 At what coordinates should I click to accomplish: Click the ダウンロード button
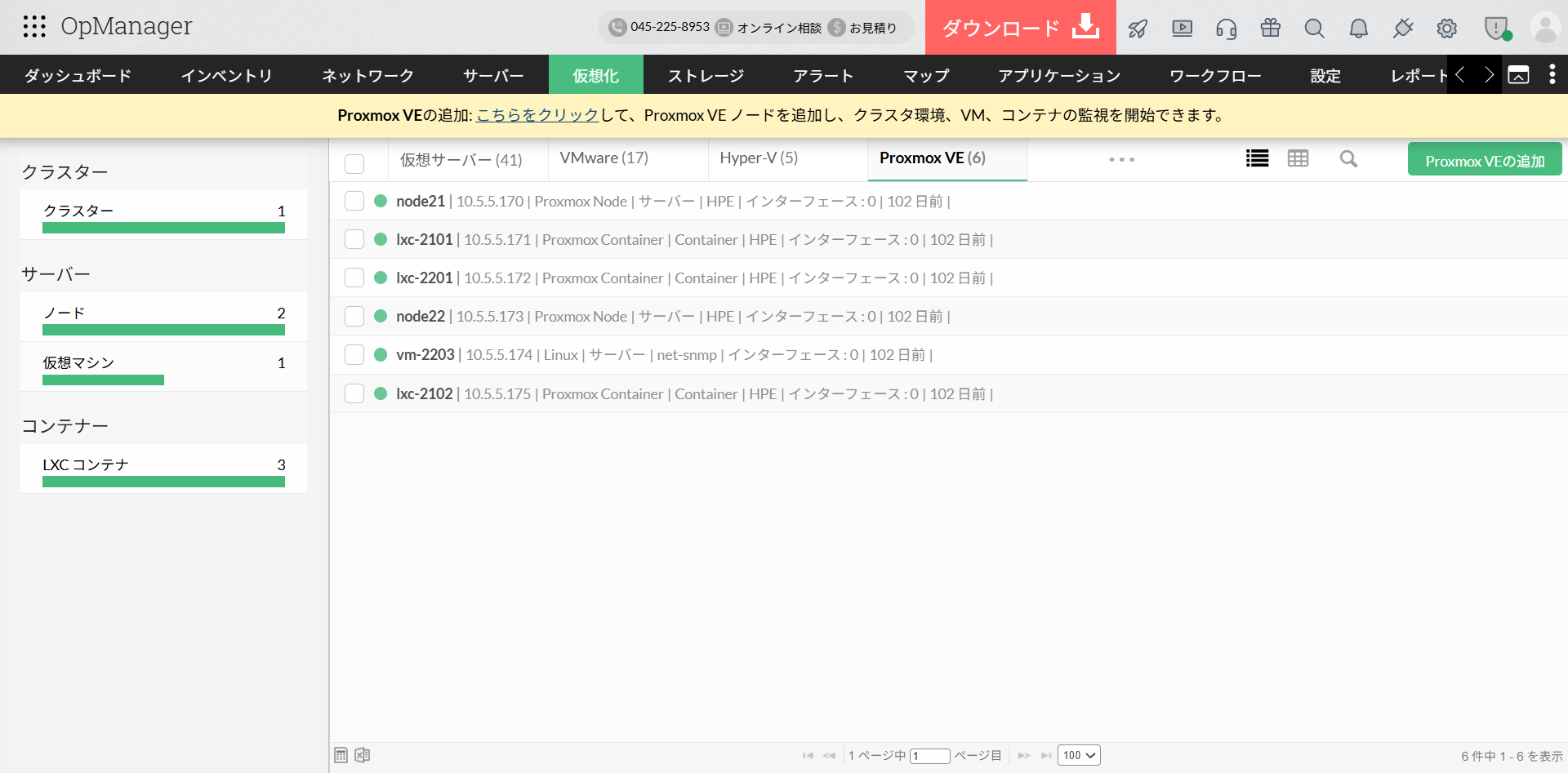coord(1020,28)
